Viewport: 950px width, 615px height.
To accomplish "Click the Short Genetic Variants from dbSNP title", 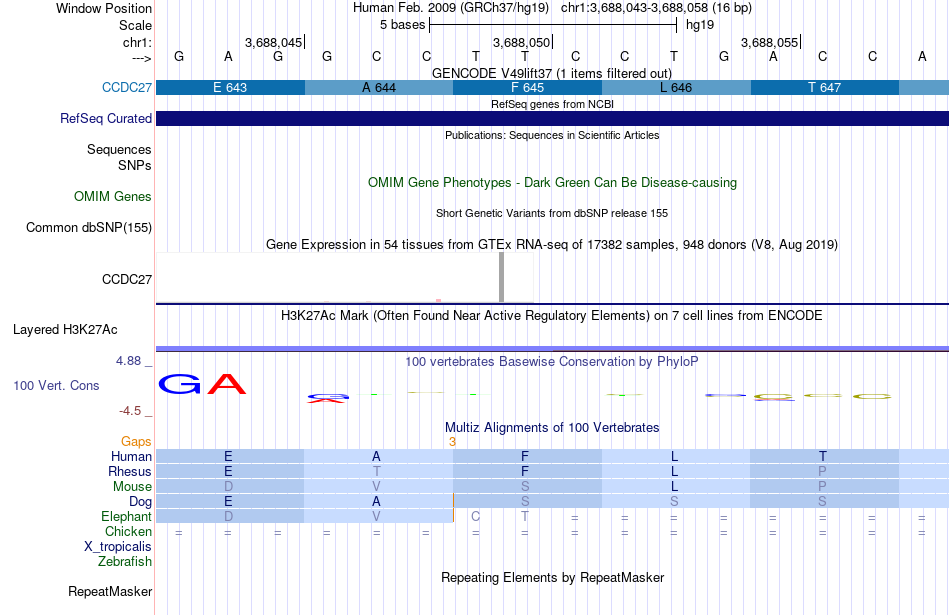I will 552,213.
